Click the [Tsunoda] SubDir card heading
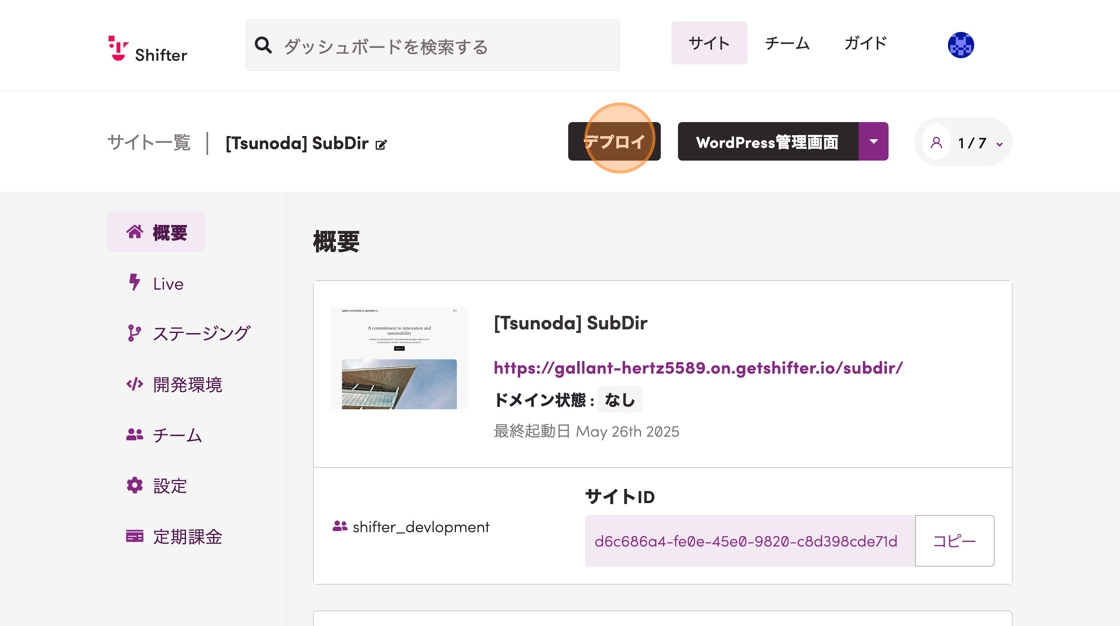This screenshot has width=1120, height=626. (571, 323)
